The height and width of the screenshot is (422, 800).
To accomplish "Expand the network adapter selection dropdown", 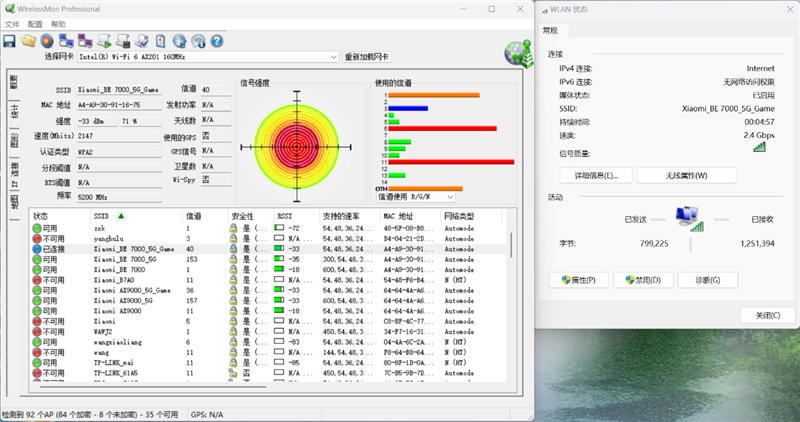I will (x=331, y=57).
